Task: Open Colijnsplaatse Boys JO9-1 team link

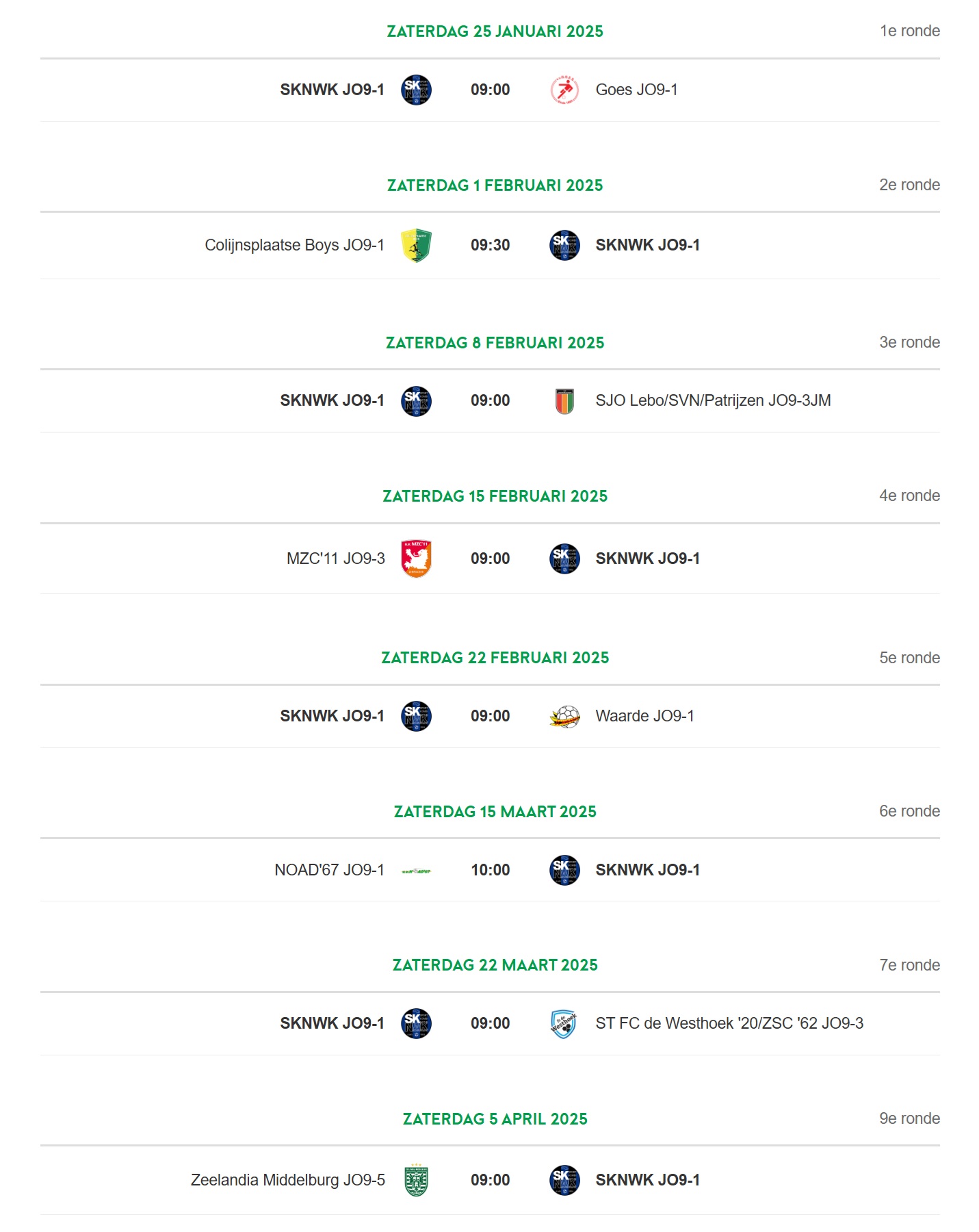Action: (294, 245)
